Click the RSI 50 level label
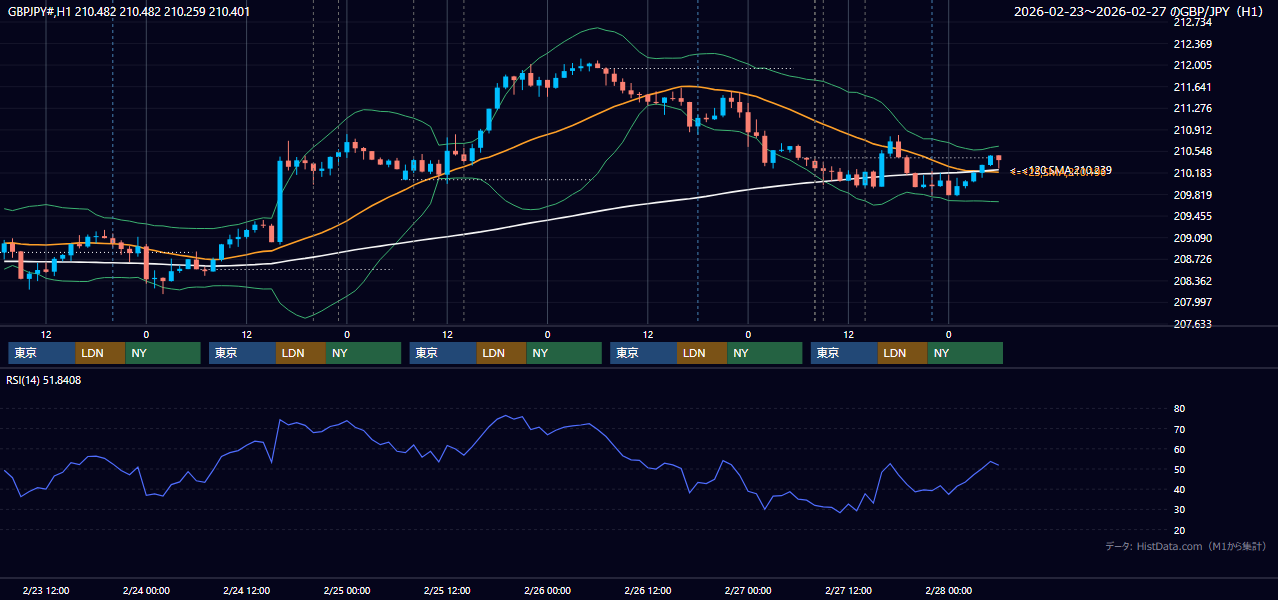The width and height of the screenshot is (1278, 600). pyautogui.click(x=1179, y=469)
